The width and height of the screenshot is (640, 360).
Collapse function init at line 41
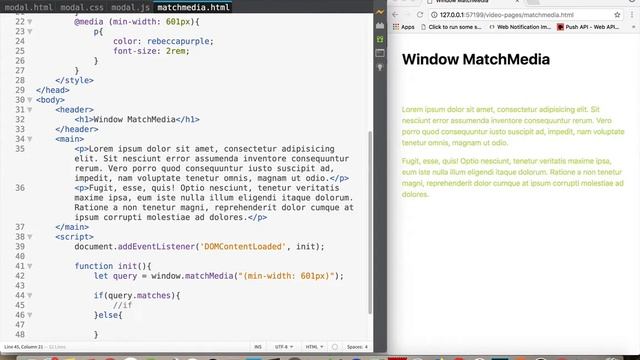point(30,267)
